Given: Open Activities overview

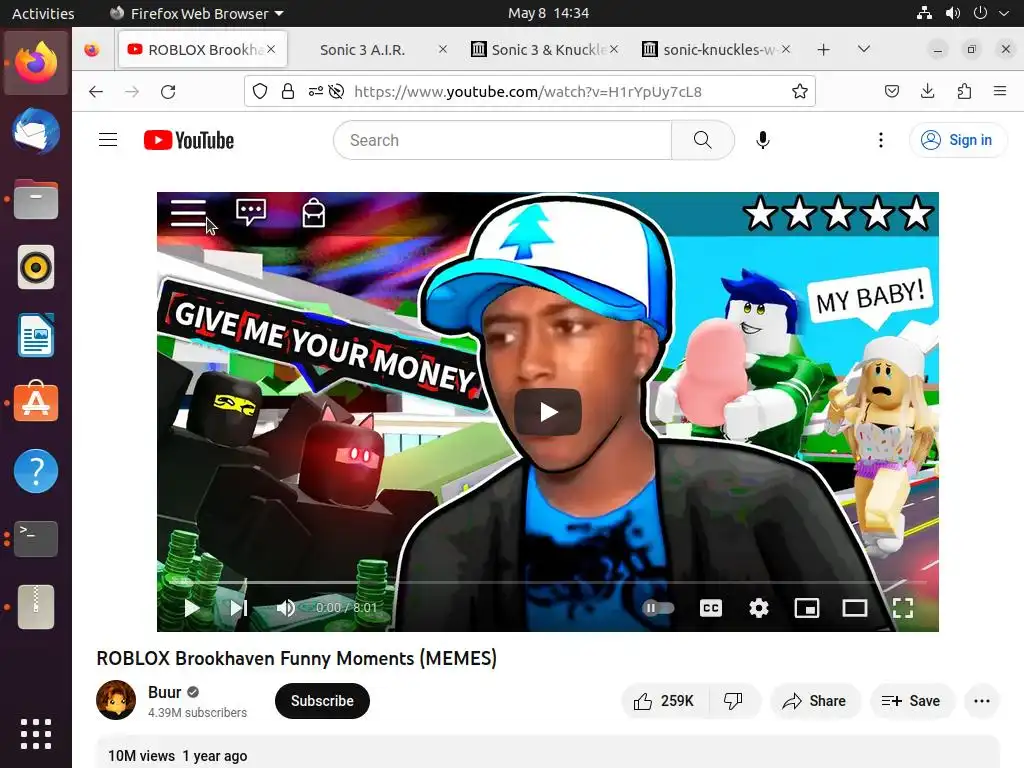Looking at the screenshot, I should pyautogui.click(x=43, y=13).
